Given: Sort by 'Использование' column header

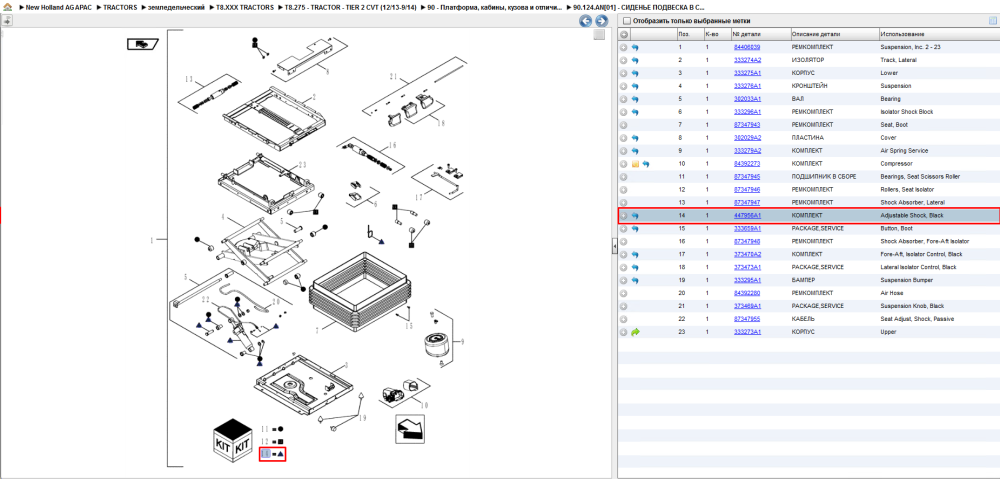Looking at the screenshot, I should 938,34.
